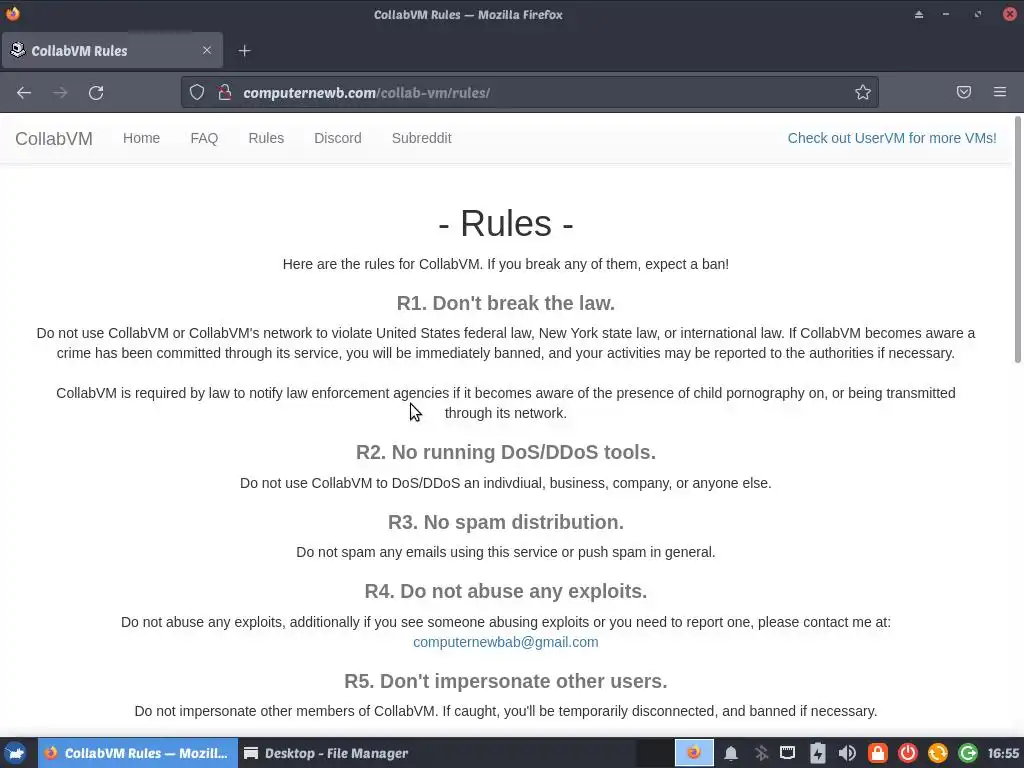Screen dimensions: 1024x768
Task: Click the Bluetooth tray icon
Action: point(761,753)
